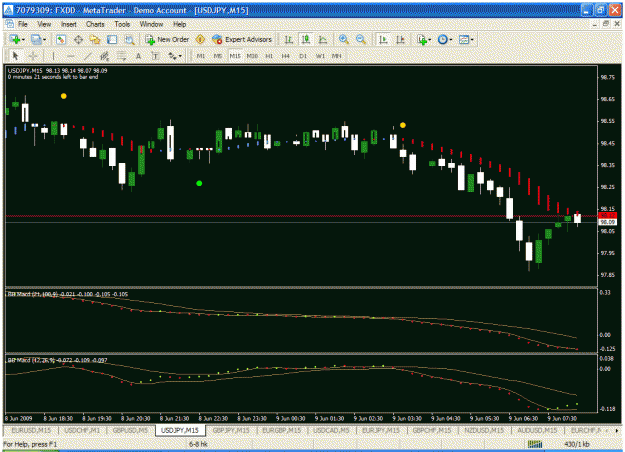Image resolution: width=625 pixels, height=452 pixels.
Task: Expand the Profiles dropdown arrow
Action: pos(44,40)
